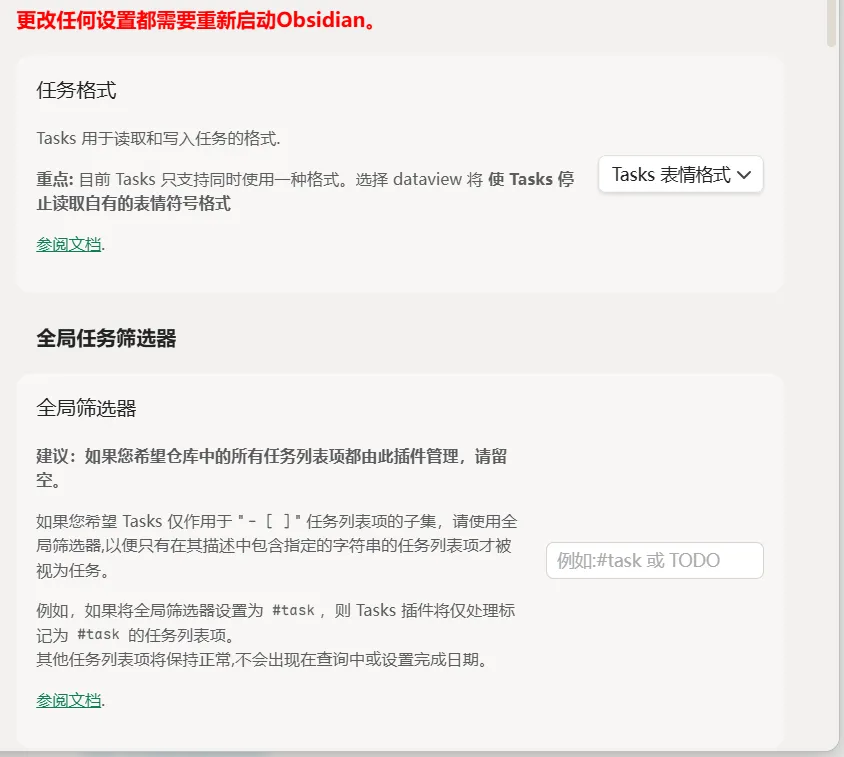Focus the 例如:#task 或 TODO input field
This screenshot has width=844, height=757.
pos(655,560)
